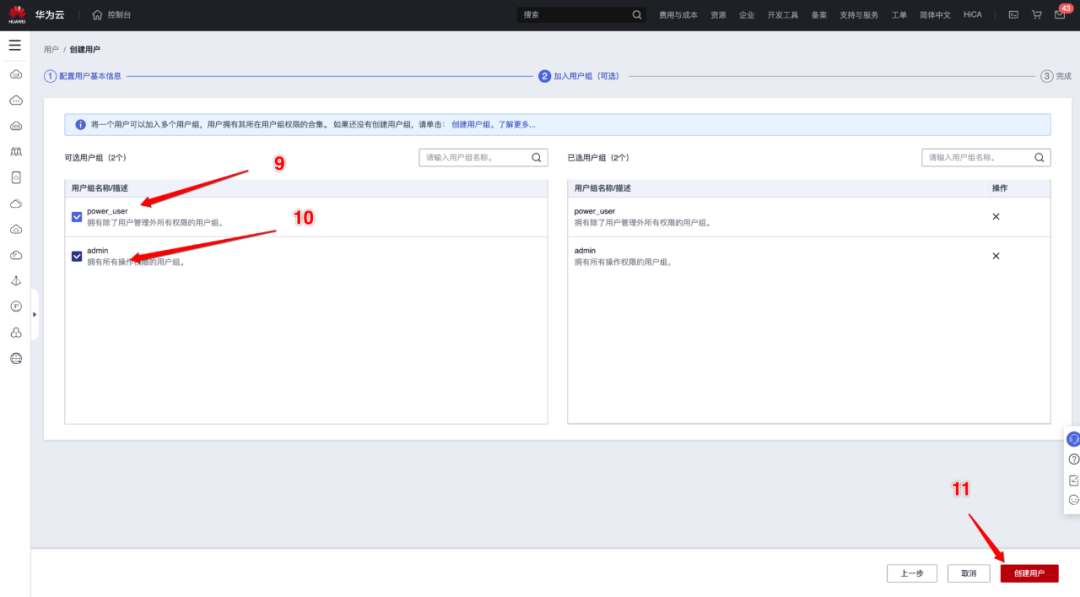The height and width of the screenshot is (597, 1080).
Task: Open the 支持与服务 menu
Action: click(x=859, y=15)
